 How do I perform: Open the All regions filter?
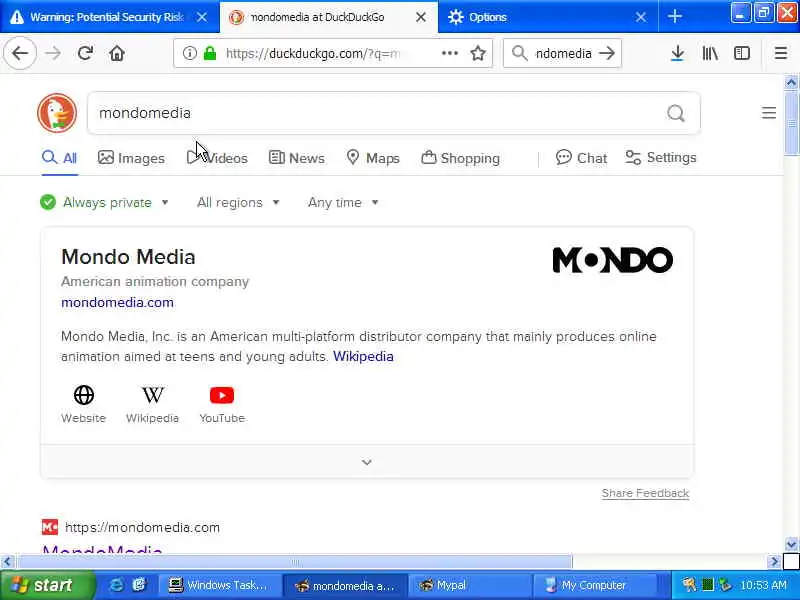pyautogui.click(x=238, y=203)
